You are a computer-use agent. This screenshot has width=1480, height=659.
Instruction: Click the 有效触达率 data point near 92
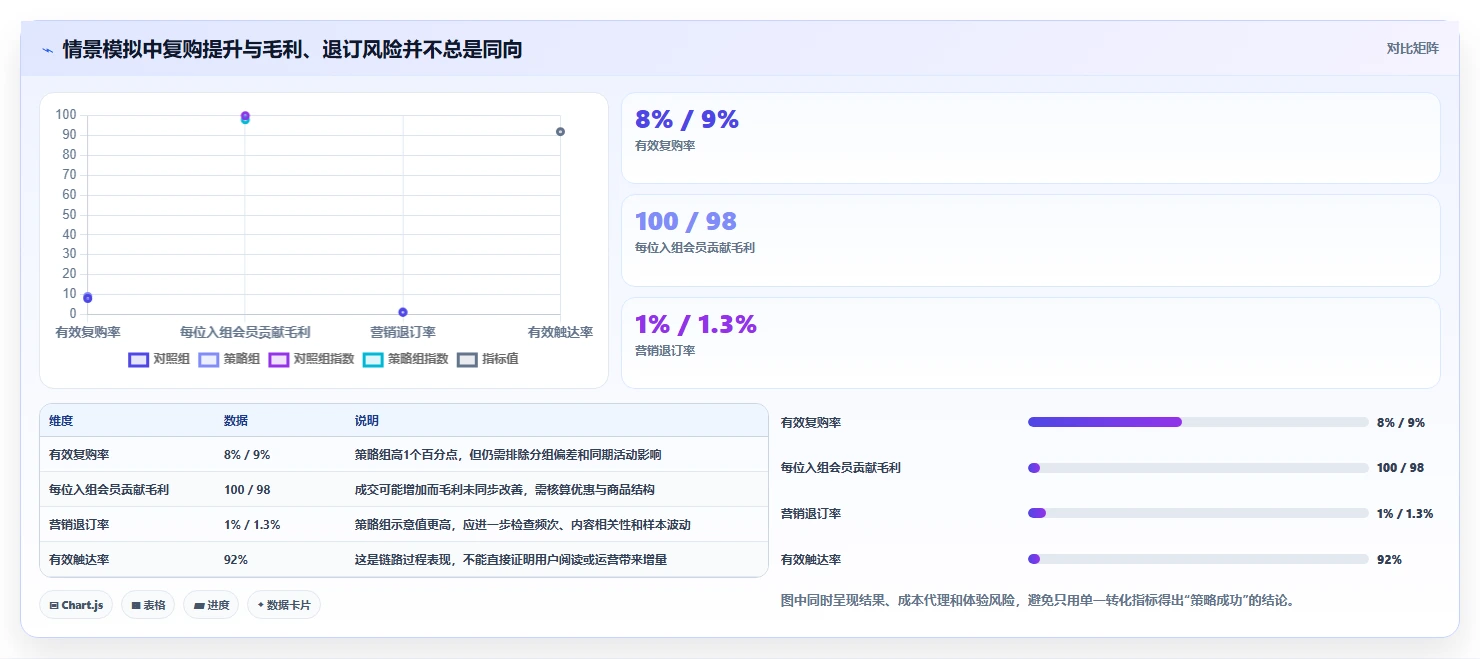tap(560, 132)
